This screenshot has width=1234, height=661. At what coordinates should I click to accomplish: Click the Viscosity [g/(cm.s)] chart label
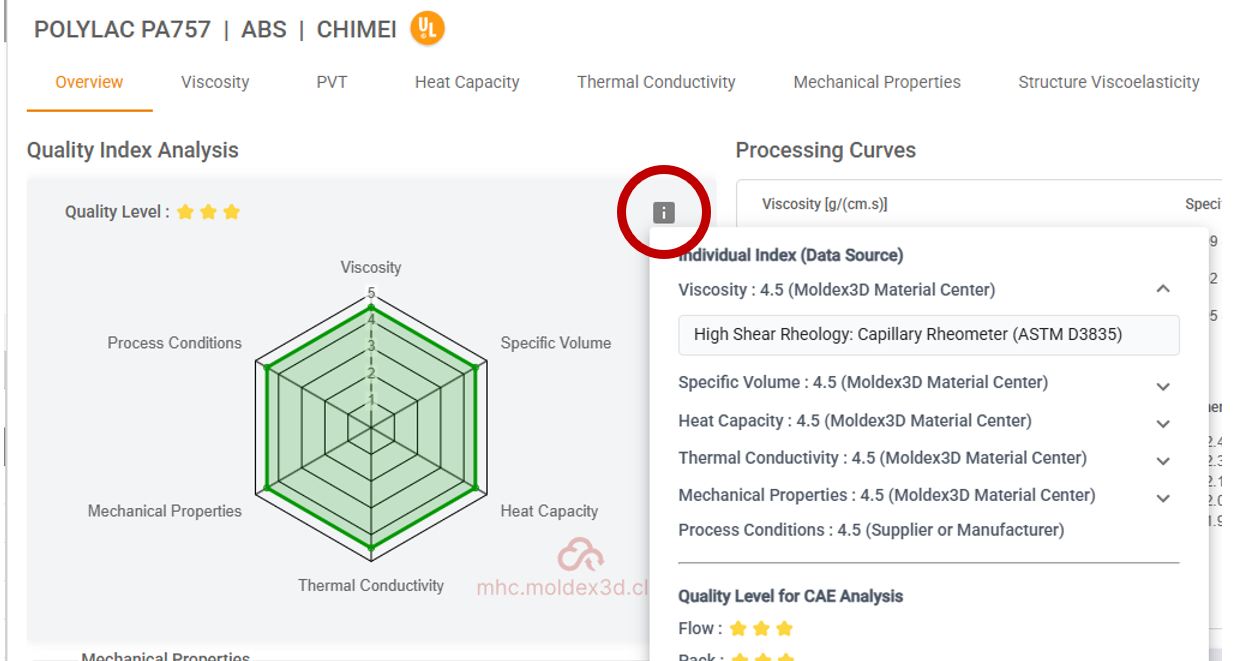[x=825, y=204]
